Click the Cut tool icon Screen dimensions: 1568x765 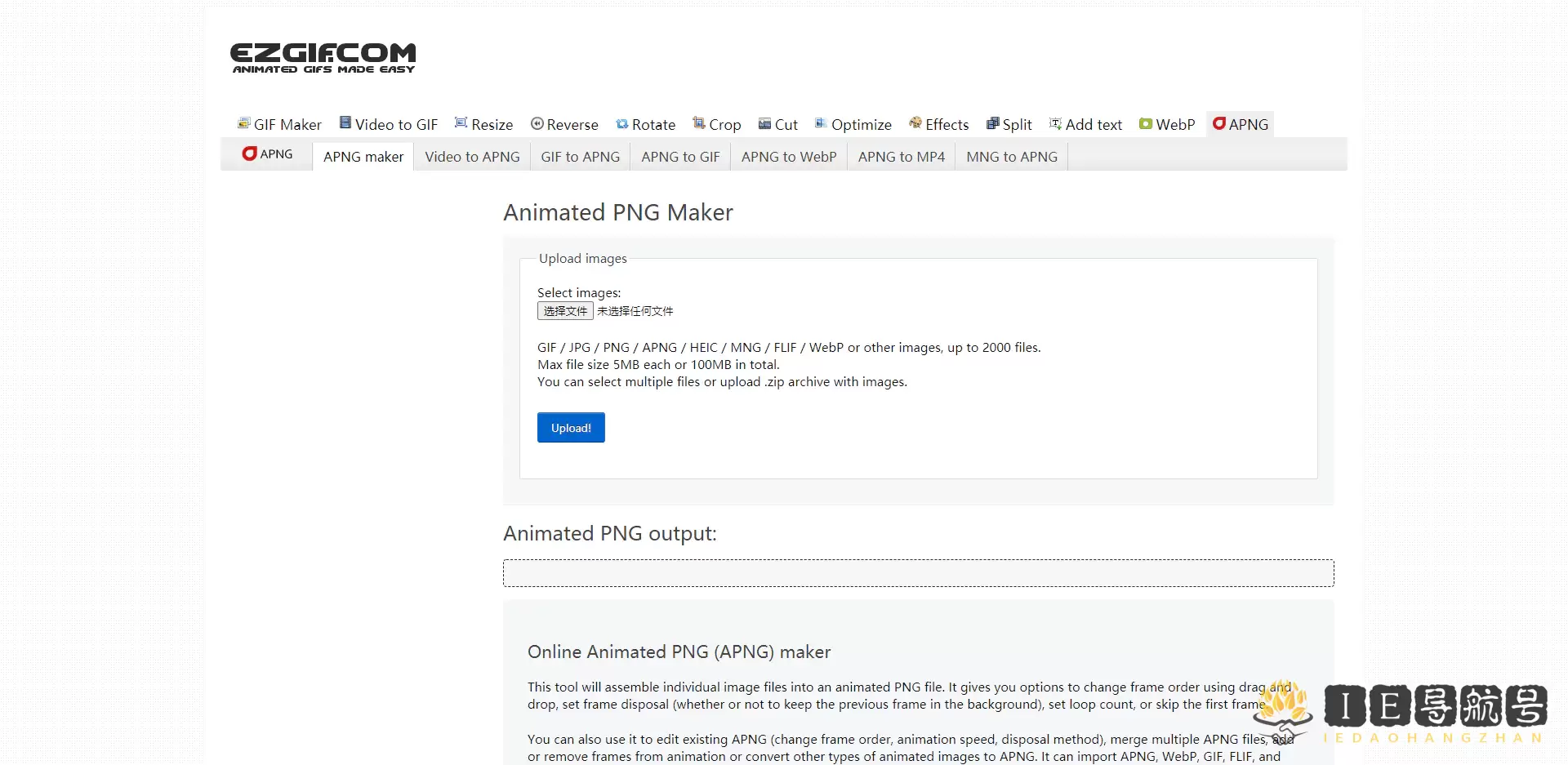[764, 124]
